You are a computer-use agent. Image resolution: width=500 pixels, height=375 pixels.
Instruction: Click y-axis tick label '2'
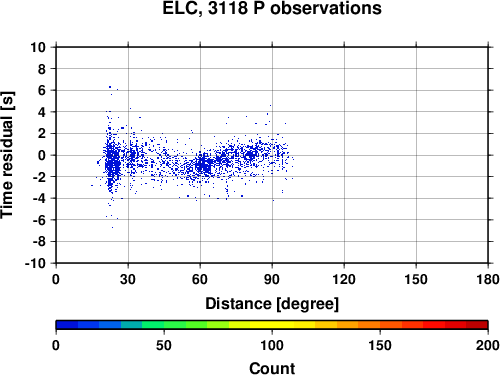[x=41, y=134]
